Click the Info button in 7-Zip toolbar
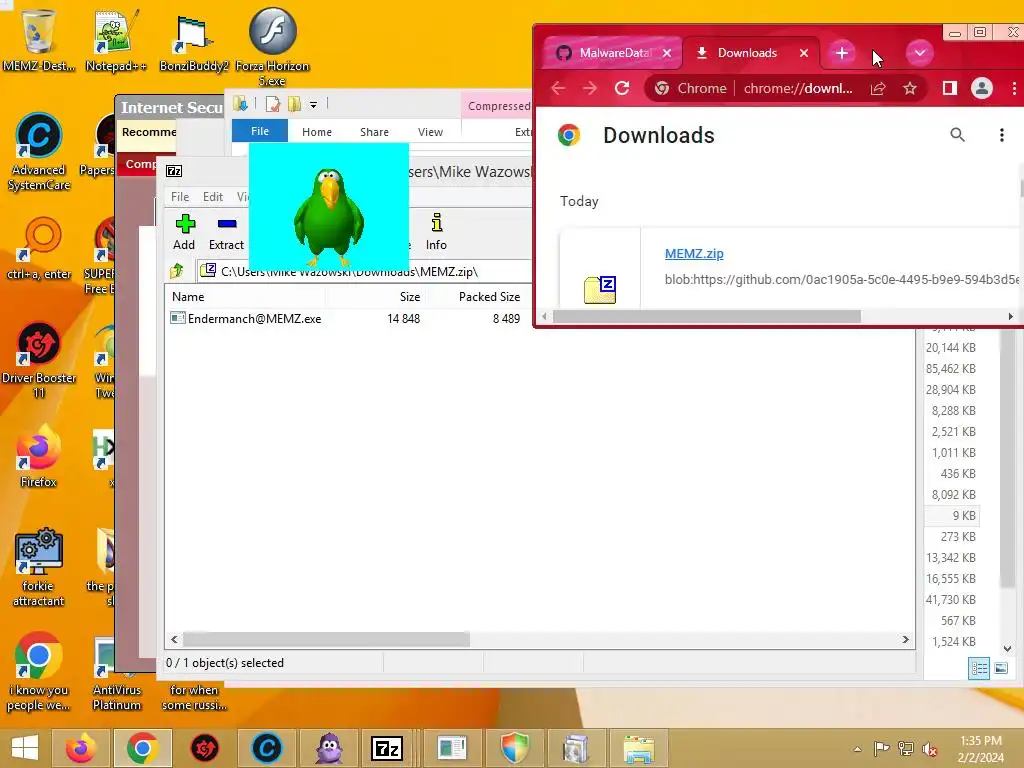The width and height of the screenshot is (1024, 768). (436, 232)
